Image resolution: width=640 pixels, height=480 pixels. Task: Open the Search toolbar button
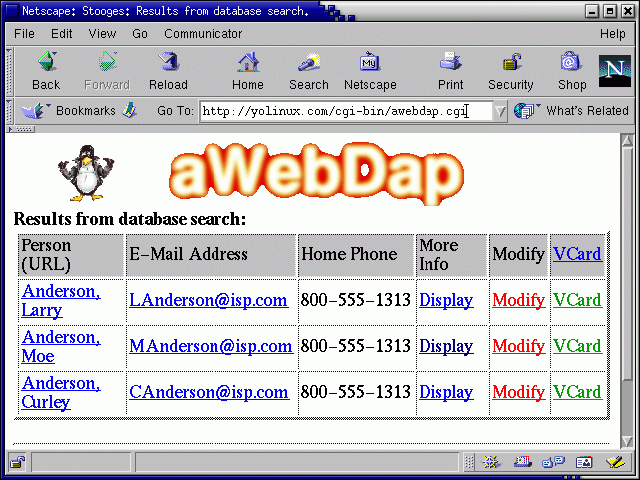point(309,69)
